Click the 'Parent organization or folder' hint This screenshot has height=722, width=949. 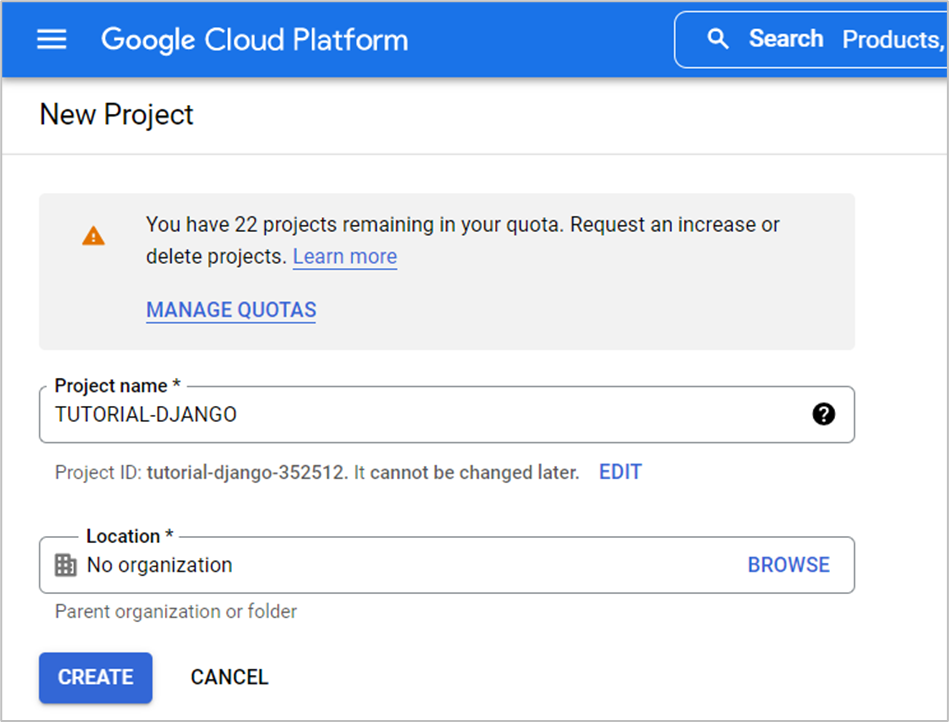point(176,612)
